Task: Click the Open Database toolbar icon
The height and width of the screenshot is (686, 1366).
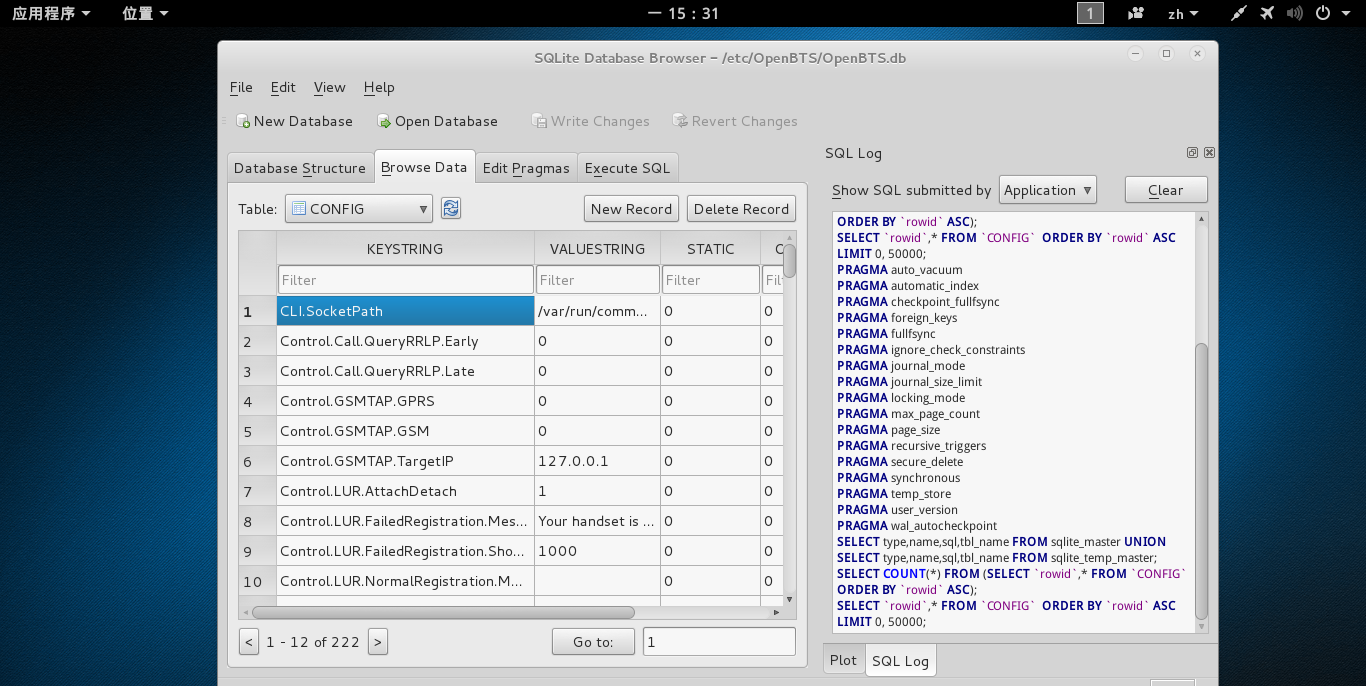Action: (x=384, y=121)
